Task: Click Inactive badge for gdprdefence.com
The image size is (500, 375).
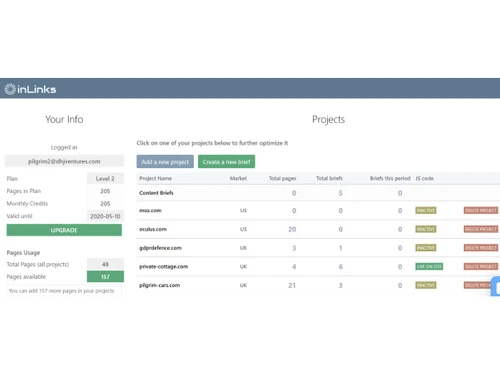Action: pos(426,248)
